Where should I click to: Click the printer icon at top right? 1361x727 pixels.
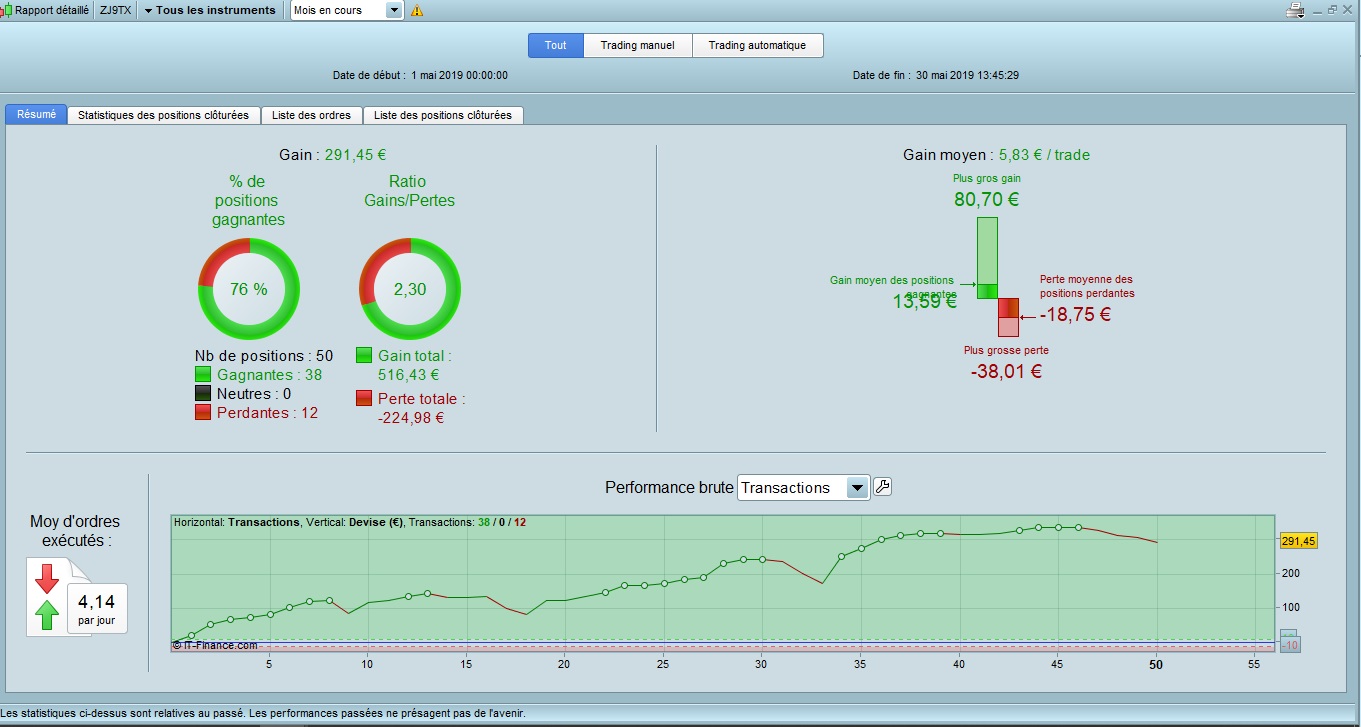pyautogui.click(x=1295, y=10)
